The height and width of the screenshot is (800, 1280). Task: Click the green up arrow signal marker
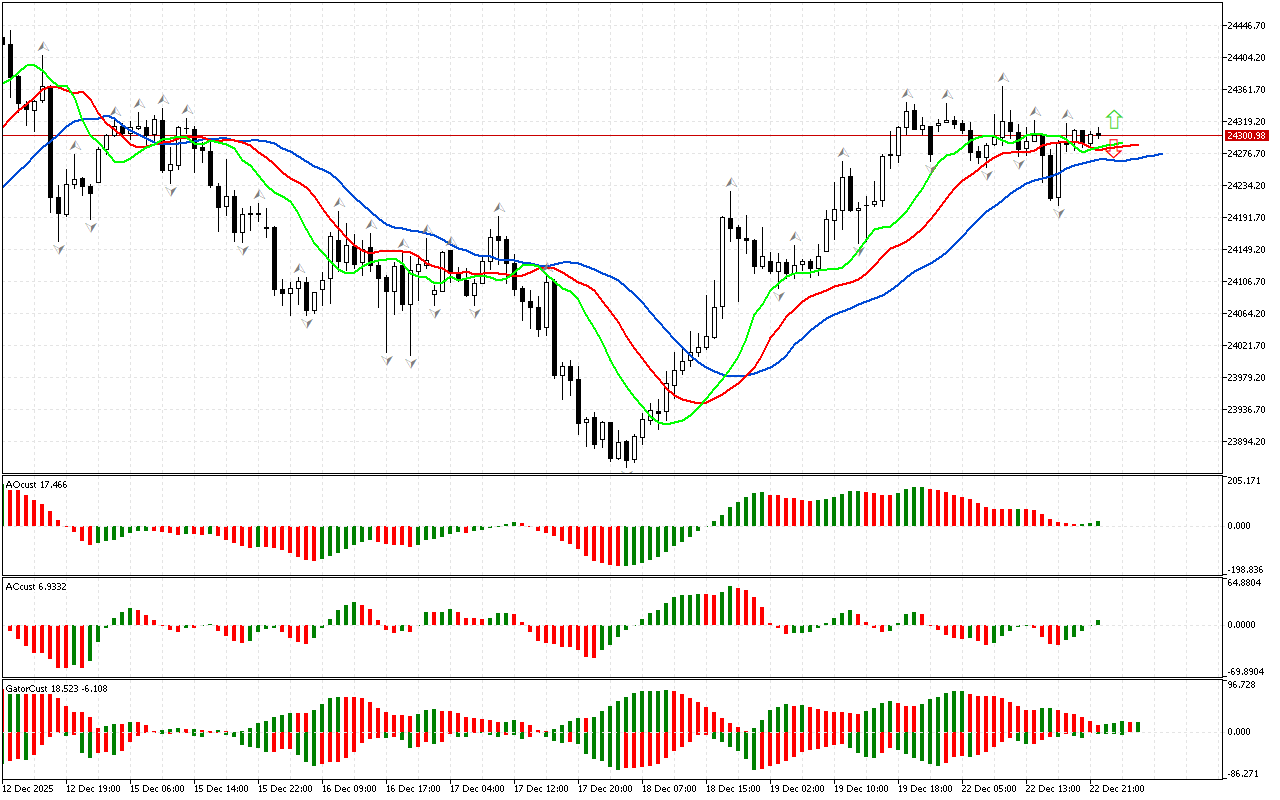[1114, 119]
